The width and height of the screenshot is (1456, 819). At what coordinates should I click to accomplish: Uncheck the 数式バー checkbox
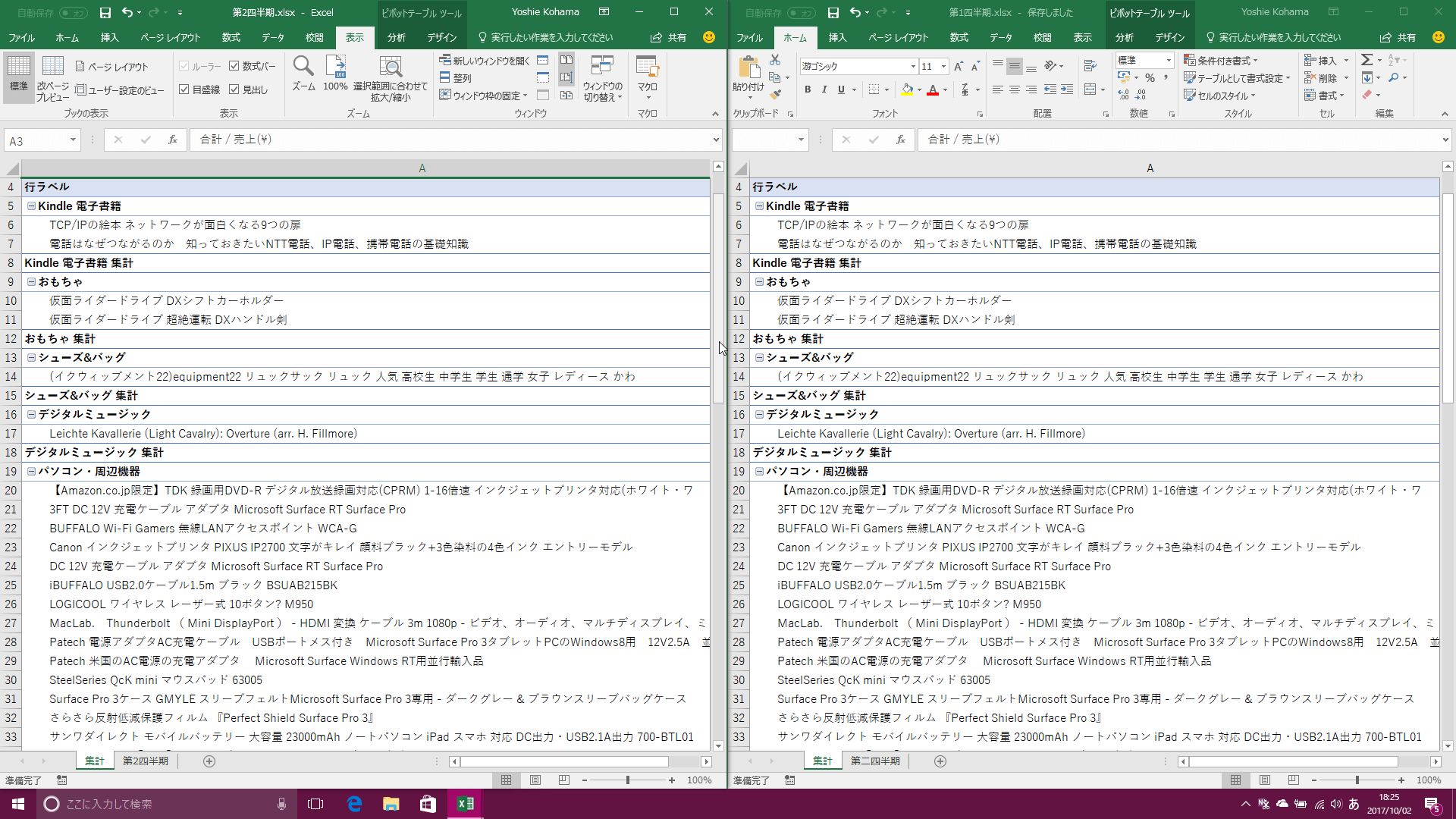coord(234,66)
